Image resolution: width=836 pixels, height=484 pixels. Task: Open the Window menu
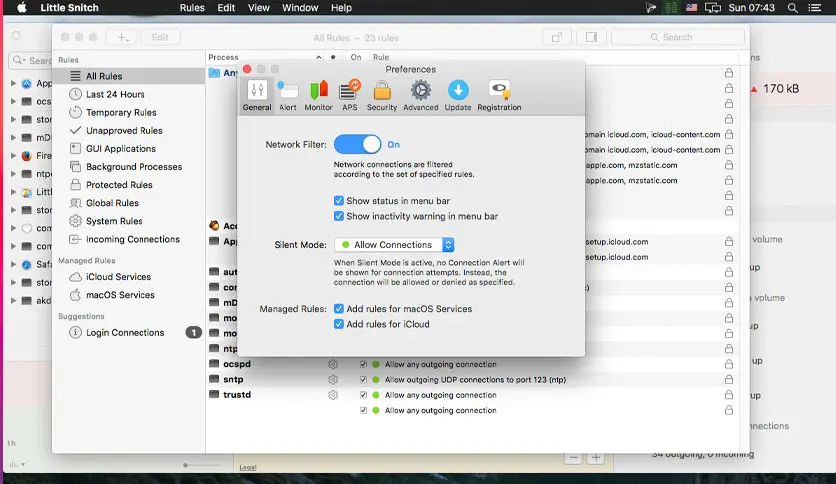(300, 8)
